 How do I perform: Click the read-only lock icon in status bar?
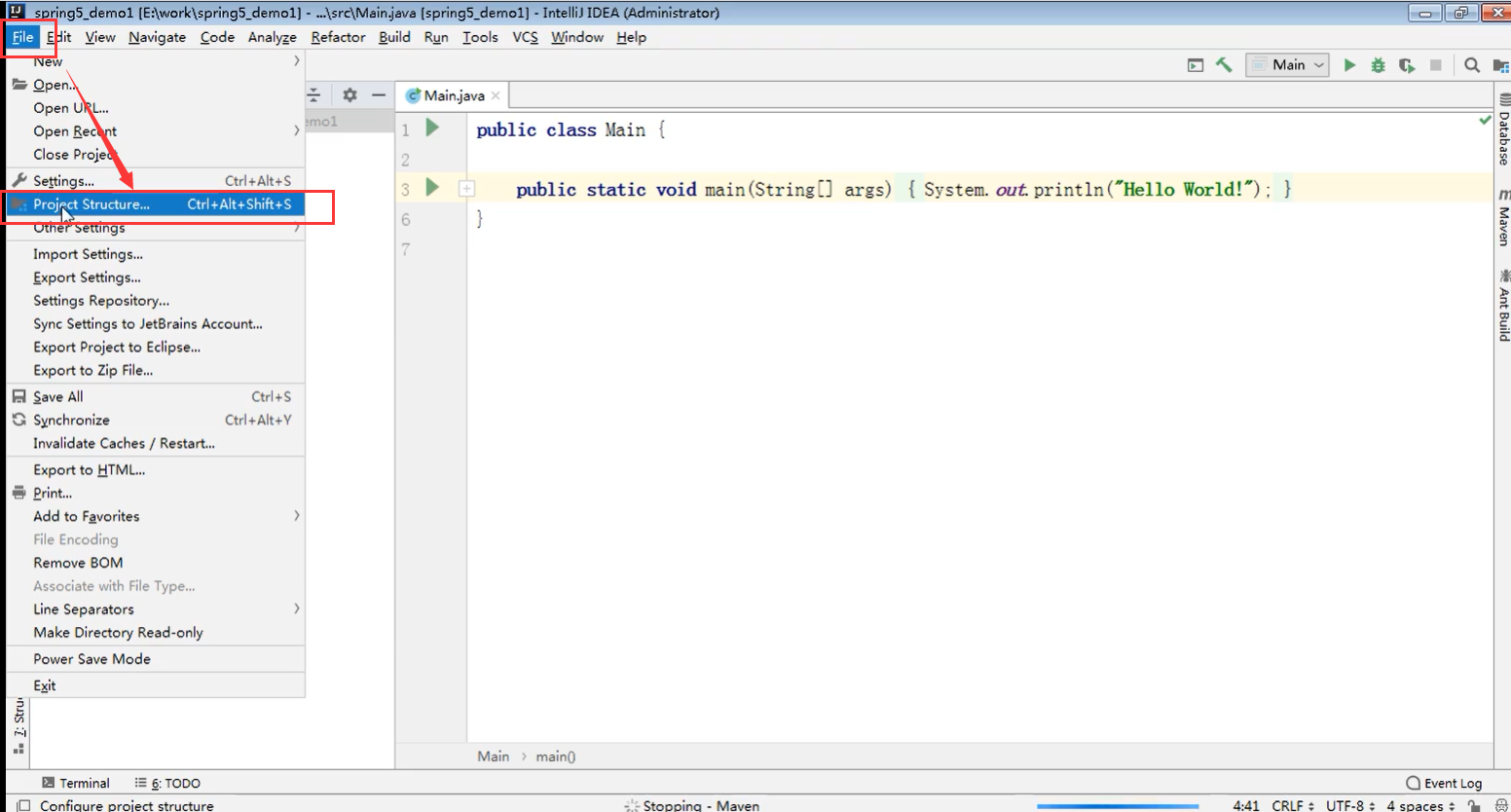(1475, 805)
